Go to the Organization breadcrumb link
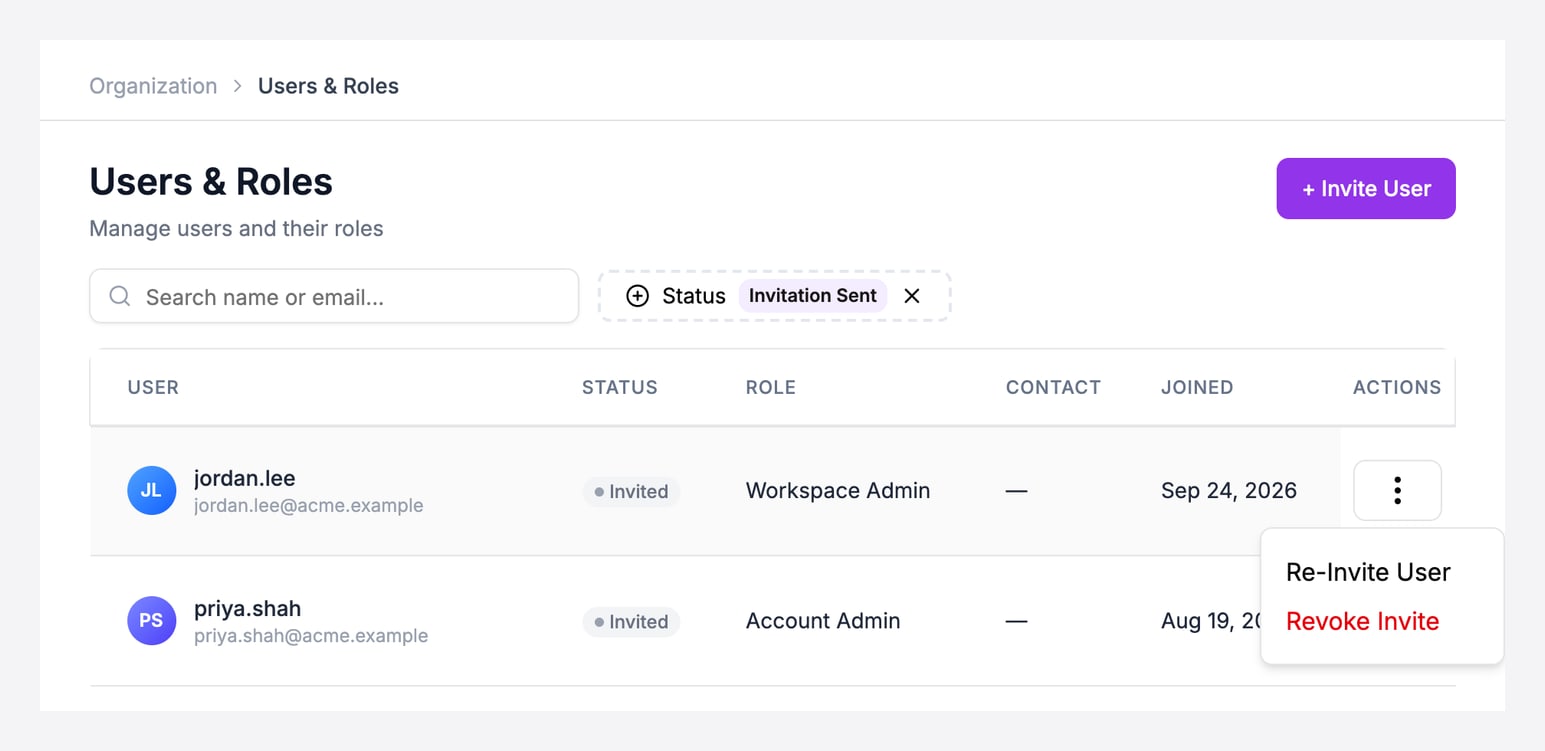The height and width of the screenshot is (751, 1545). tap(153, 86)
